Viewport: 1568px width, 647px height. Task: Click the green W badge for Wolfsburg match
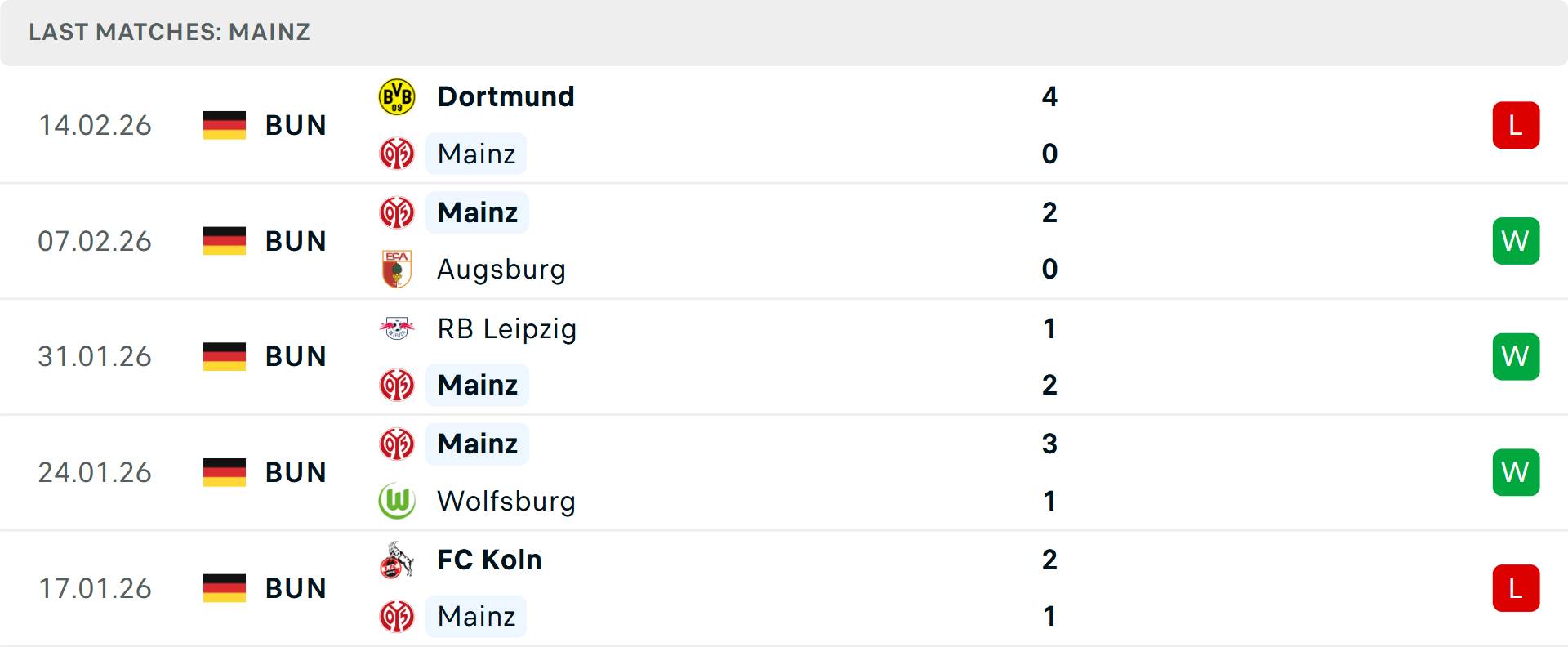1516,472
